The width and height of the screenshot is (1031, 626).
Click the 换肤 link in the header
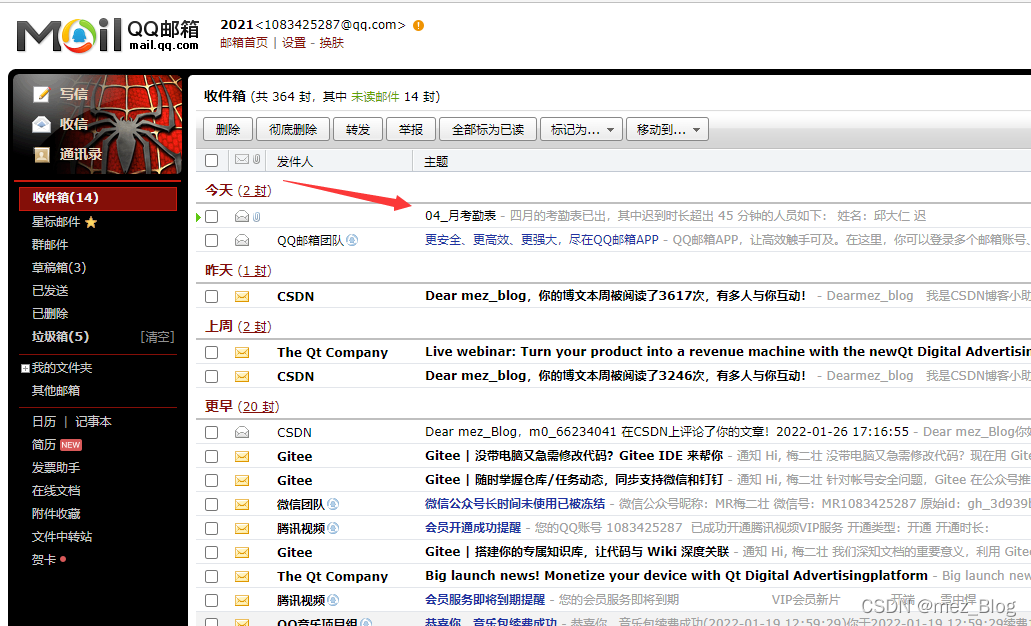coord(331,43)
